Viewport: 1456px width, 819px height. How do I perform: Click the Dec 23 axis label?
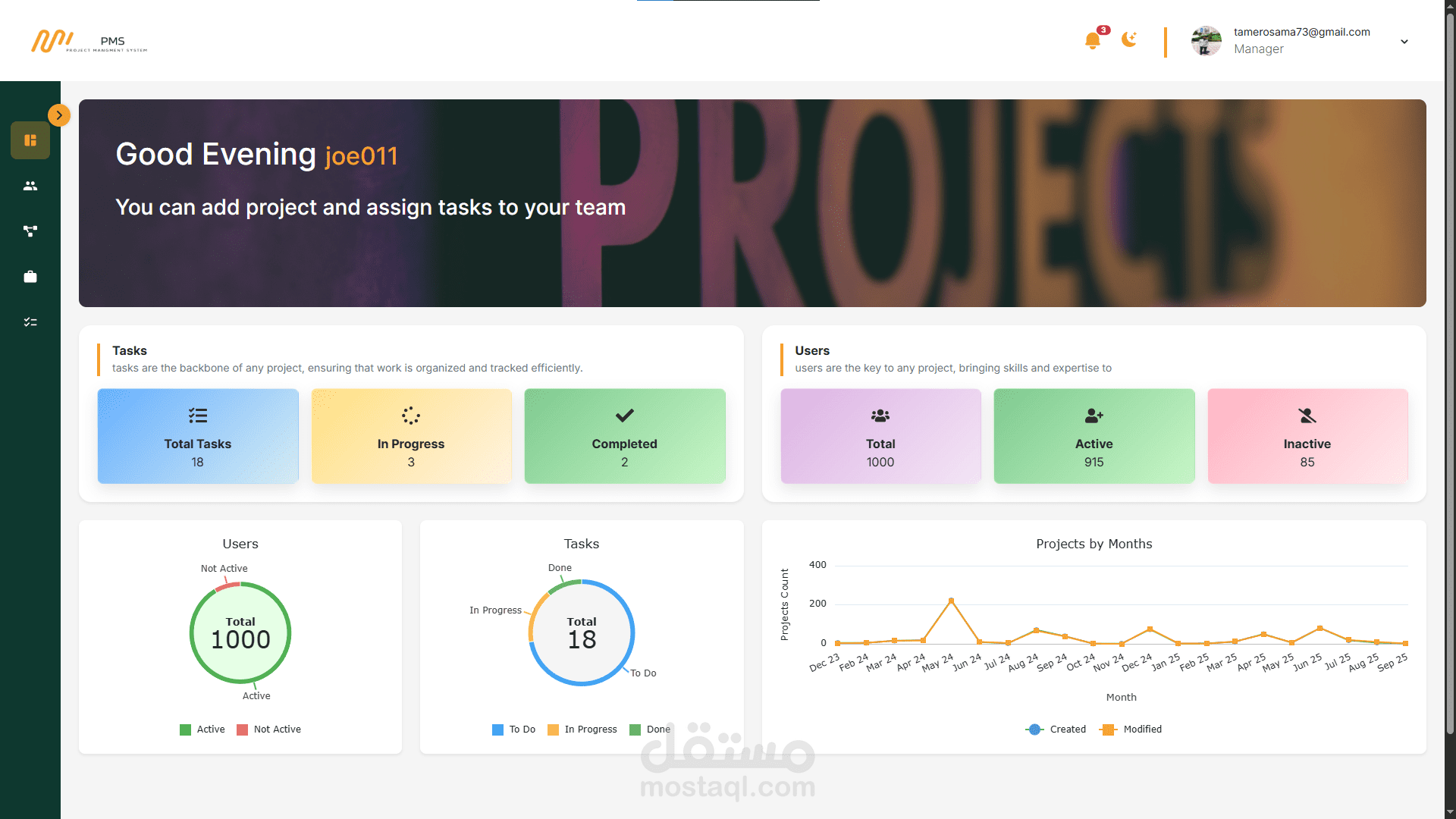tap(824, 663)
